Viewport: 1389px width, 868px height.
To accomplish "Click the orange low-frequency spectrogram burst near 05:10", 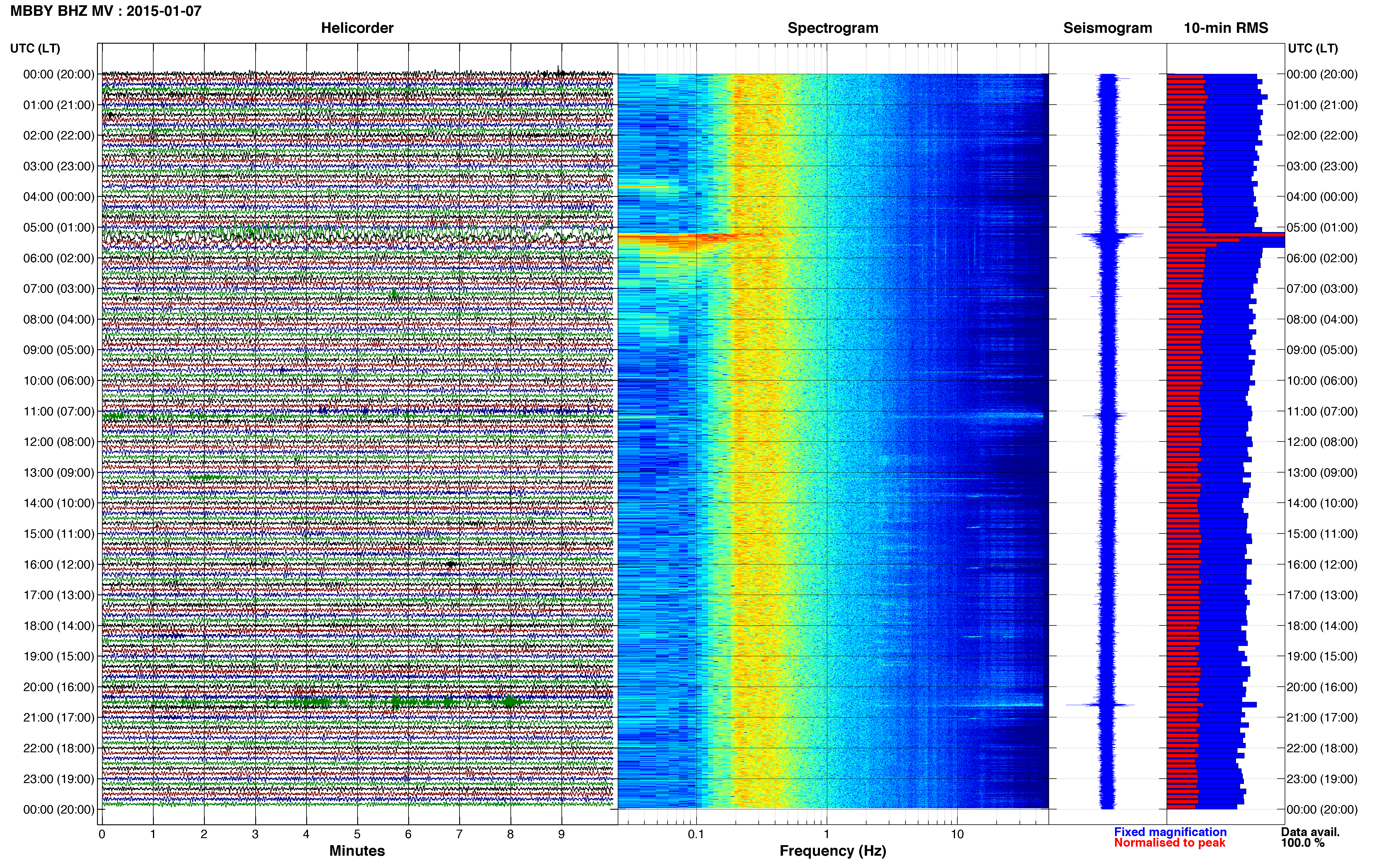I will click(x=678, y=239).
